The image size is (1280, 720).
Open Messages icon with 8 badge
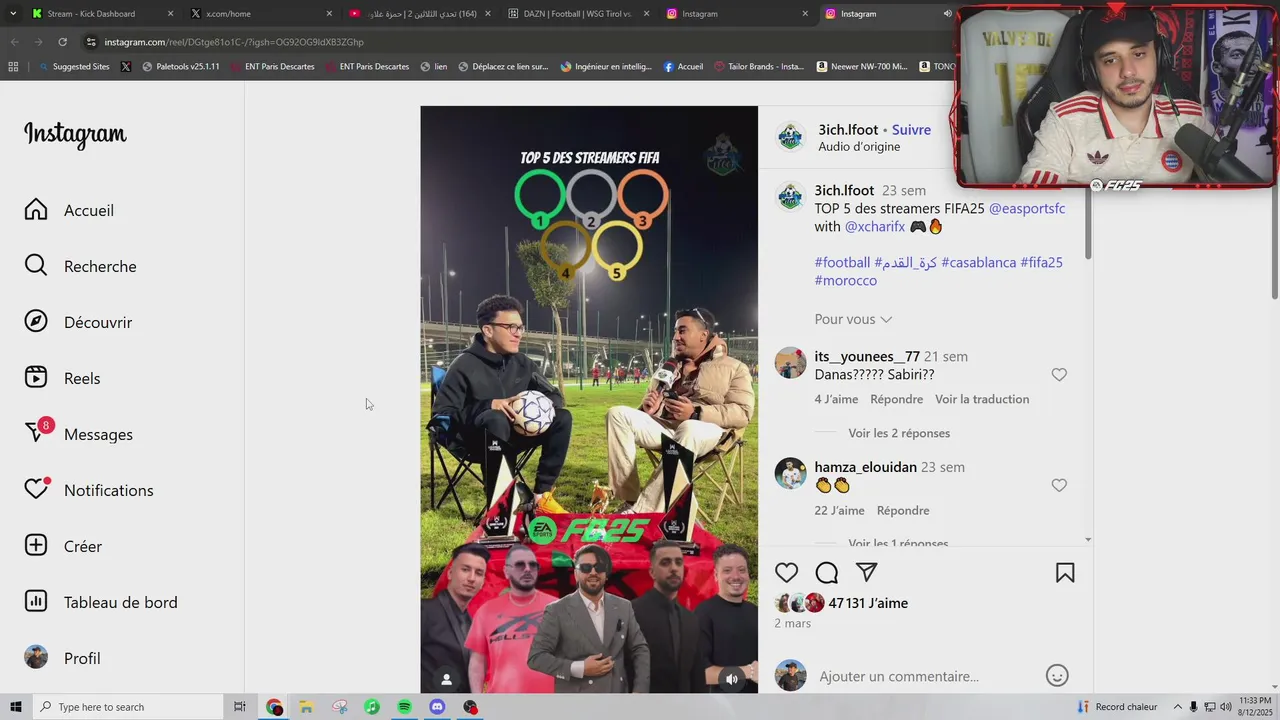point(36,432)
